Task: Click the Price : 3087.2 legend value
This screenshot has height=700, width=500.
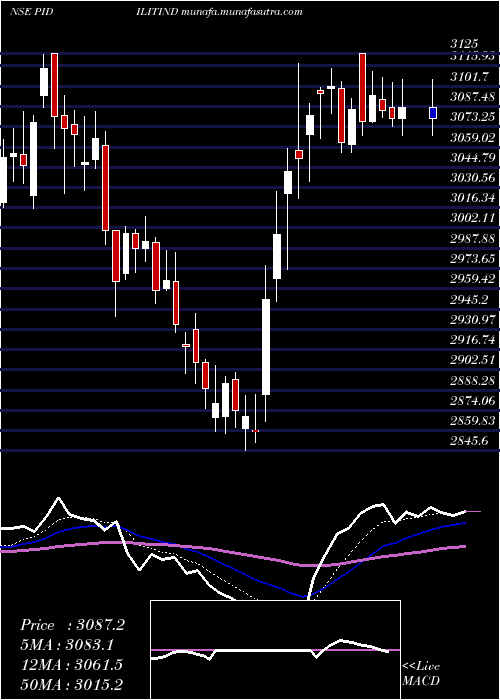Action: (72, 625)
